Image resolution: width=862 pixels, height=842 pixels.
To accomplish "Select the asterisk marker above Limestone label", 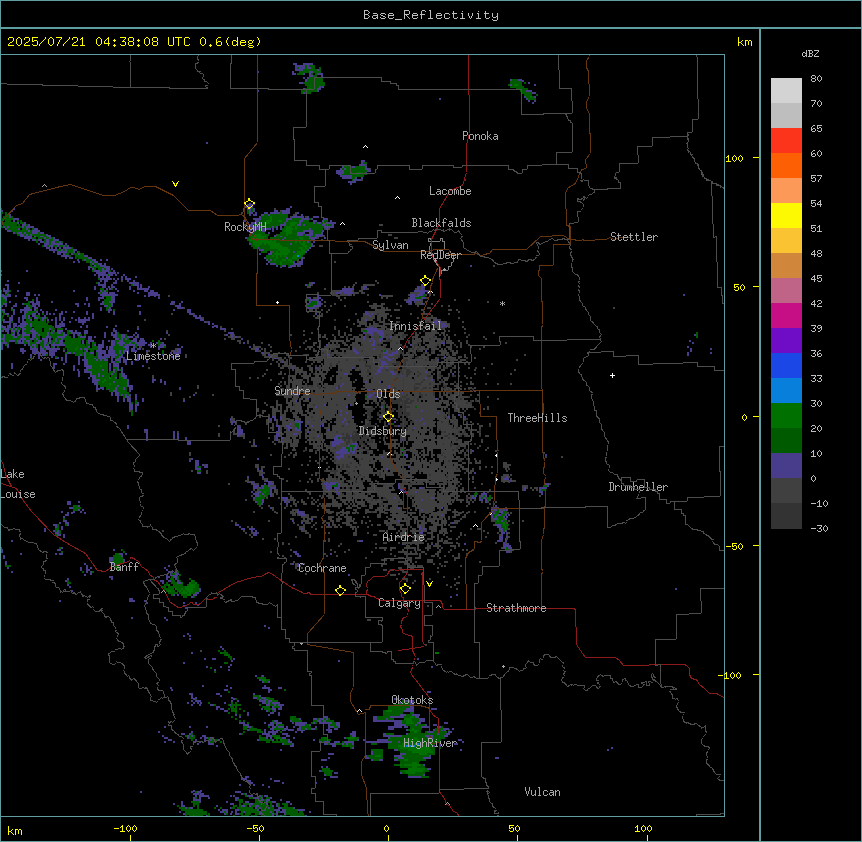I will pyautogui.click(x=153, y=345).
